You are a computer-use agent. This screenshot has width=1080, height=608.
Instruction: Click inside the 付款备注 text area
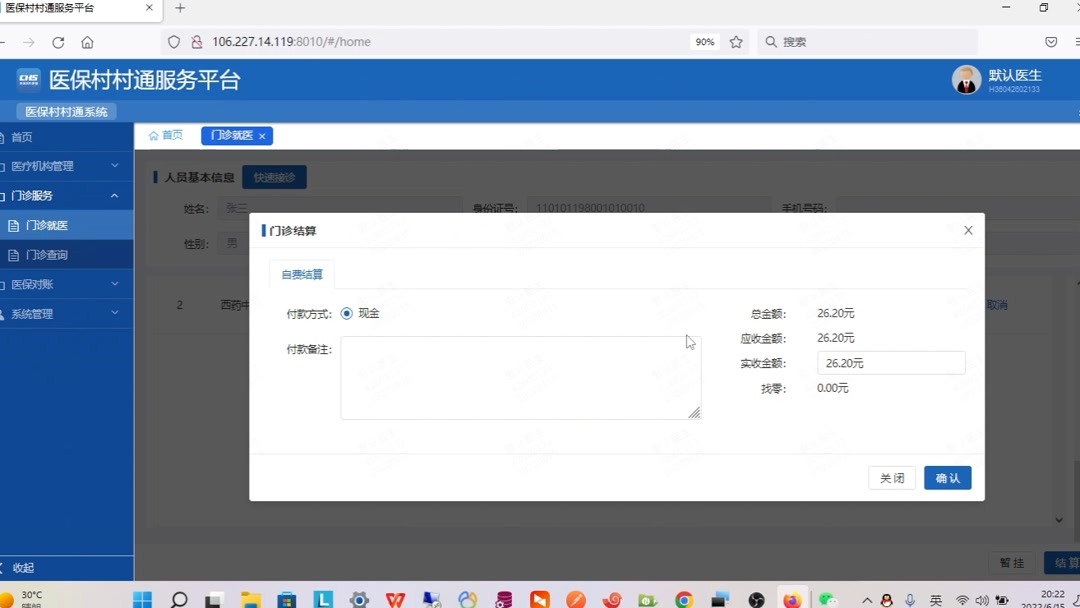click(520, 377)
